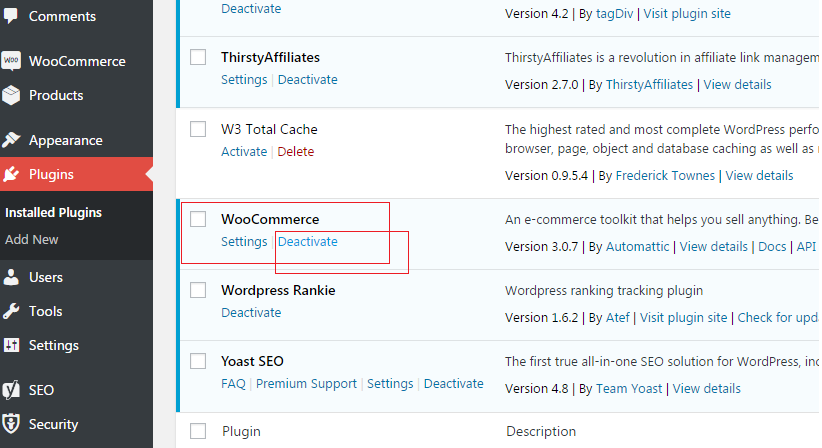Tick the WooCommerce plugin checkbox
This screenshot has height=448, width=822.
(x=198, y=219)
